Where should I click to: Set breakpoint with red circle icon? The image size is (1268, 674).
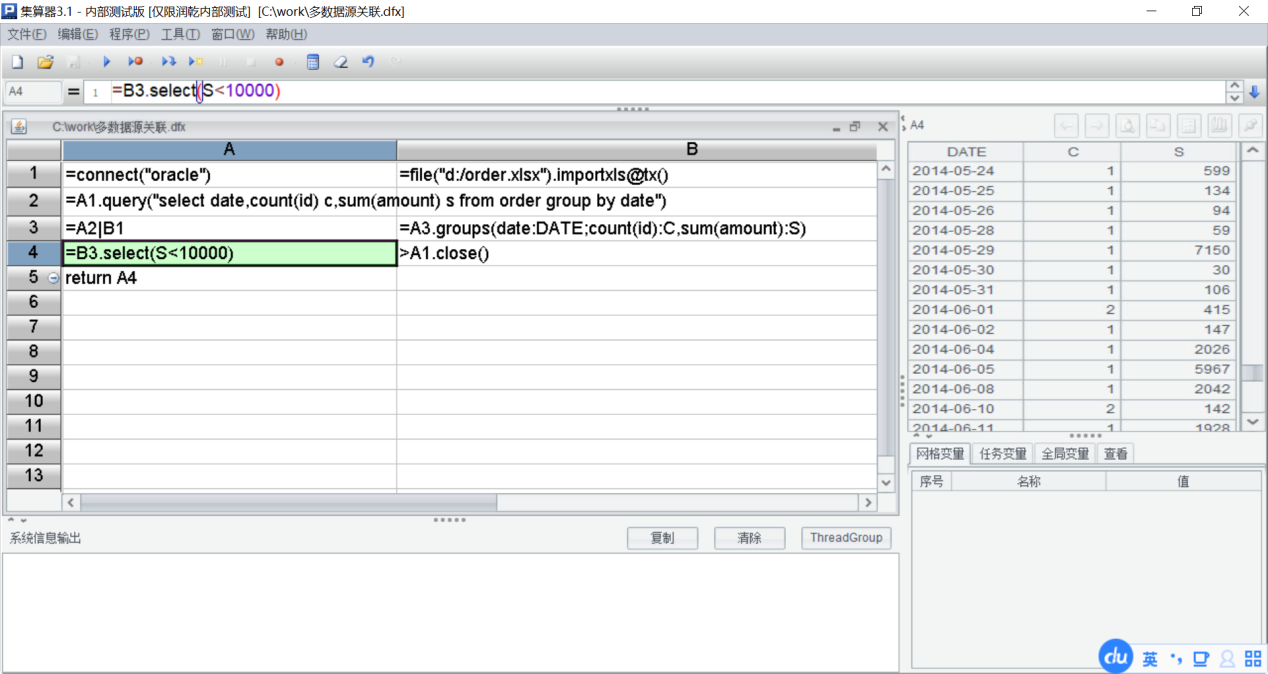[279, 62]
